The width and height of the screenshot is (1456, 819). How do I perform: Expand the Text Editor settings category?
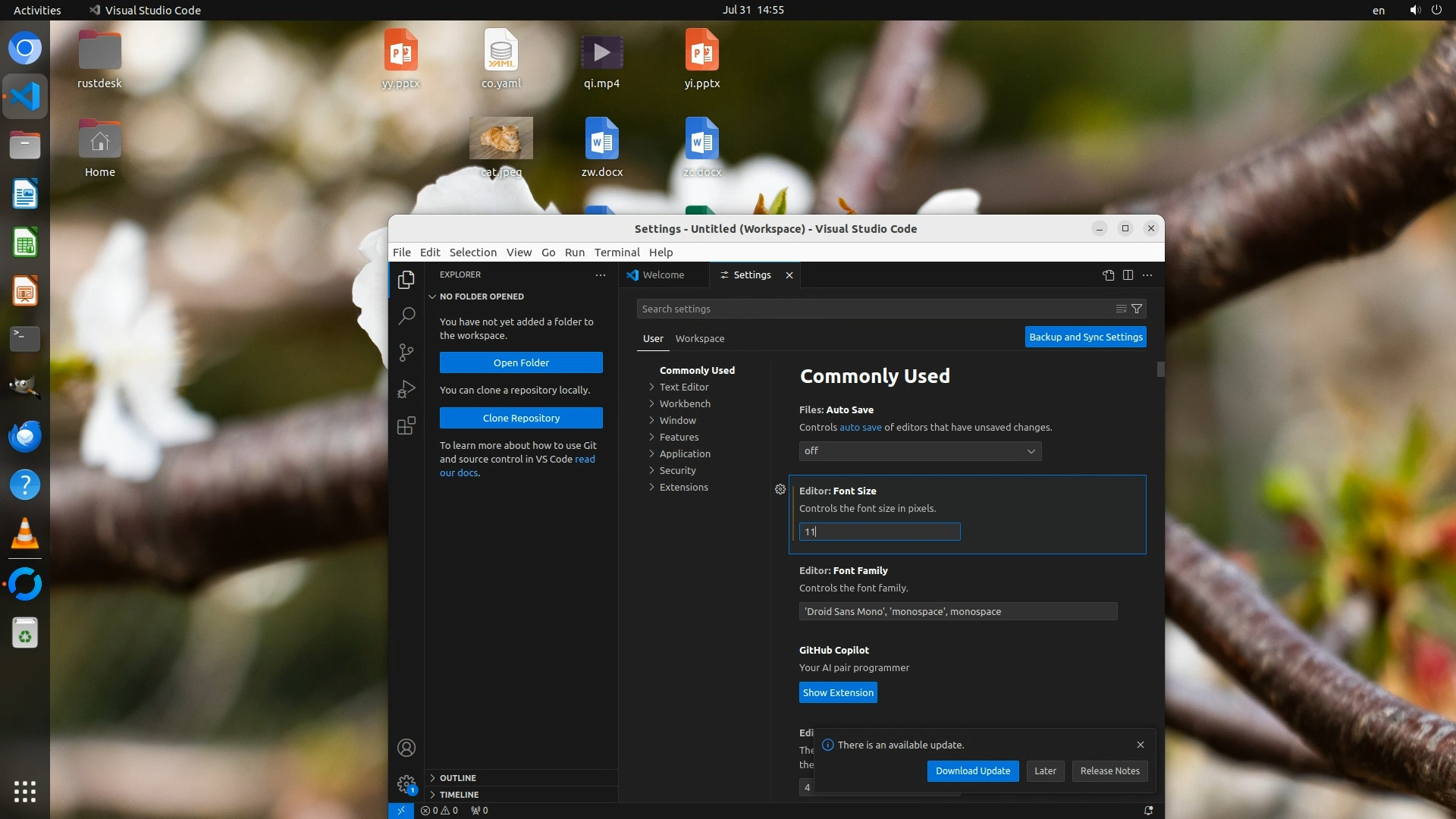click(x=683, y=387)
